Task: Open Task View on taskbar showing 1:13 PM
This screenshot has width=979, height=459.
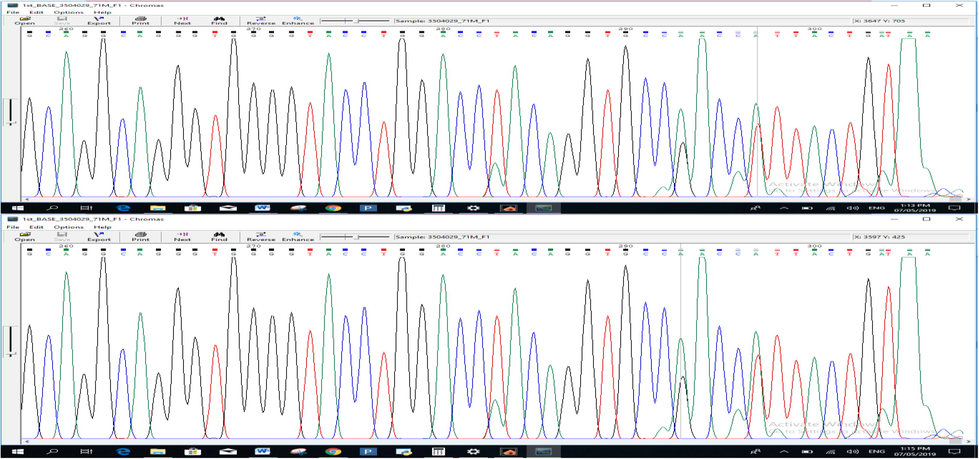Action: (x=87, y=207)
